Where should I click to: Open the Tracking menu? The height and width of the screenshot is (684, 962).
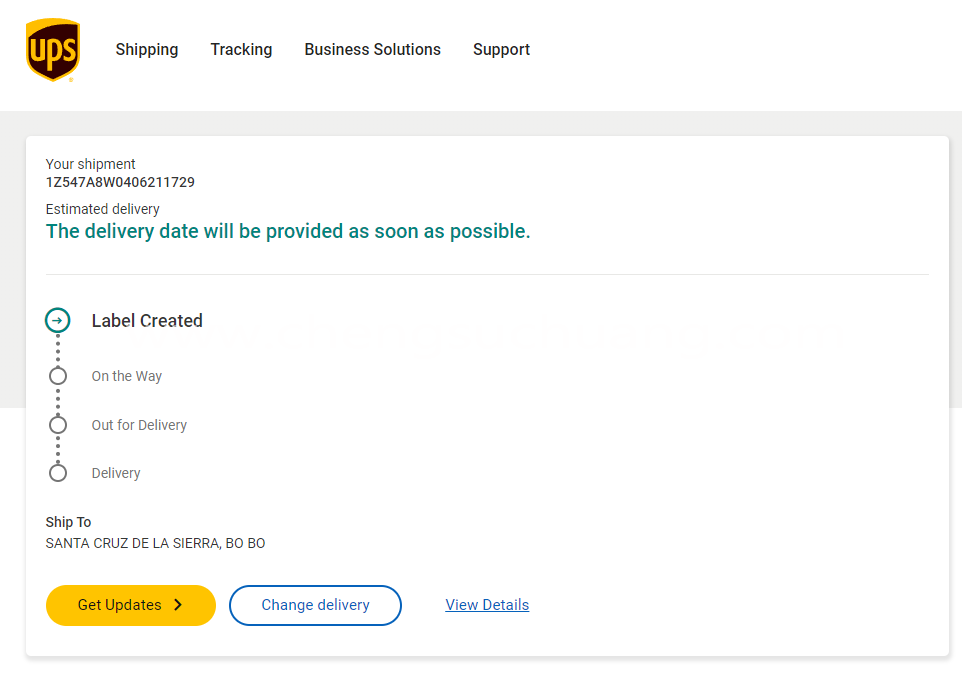[x=241, y=50]
